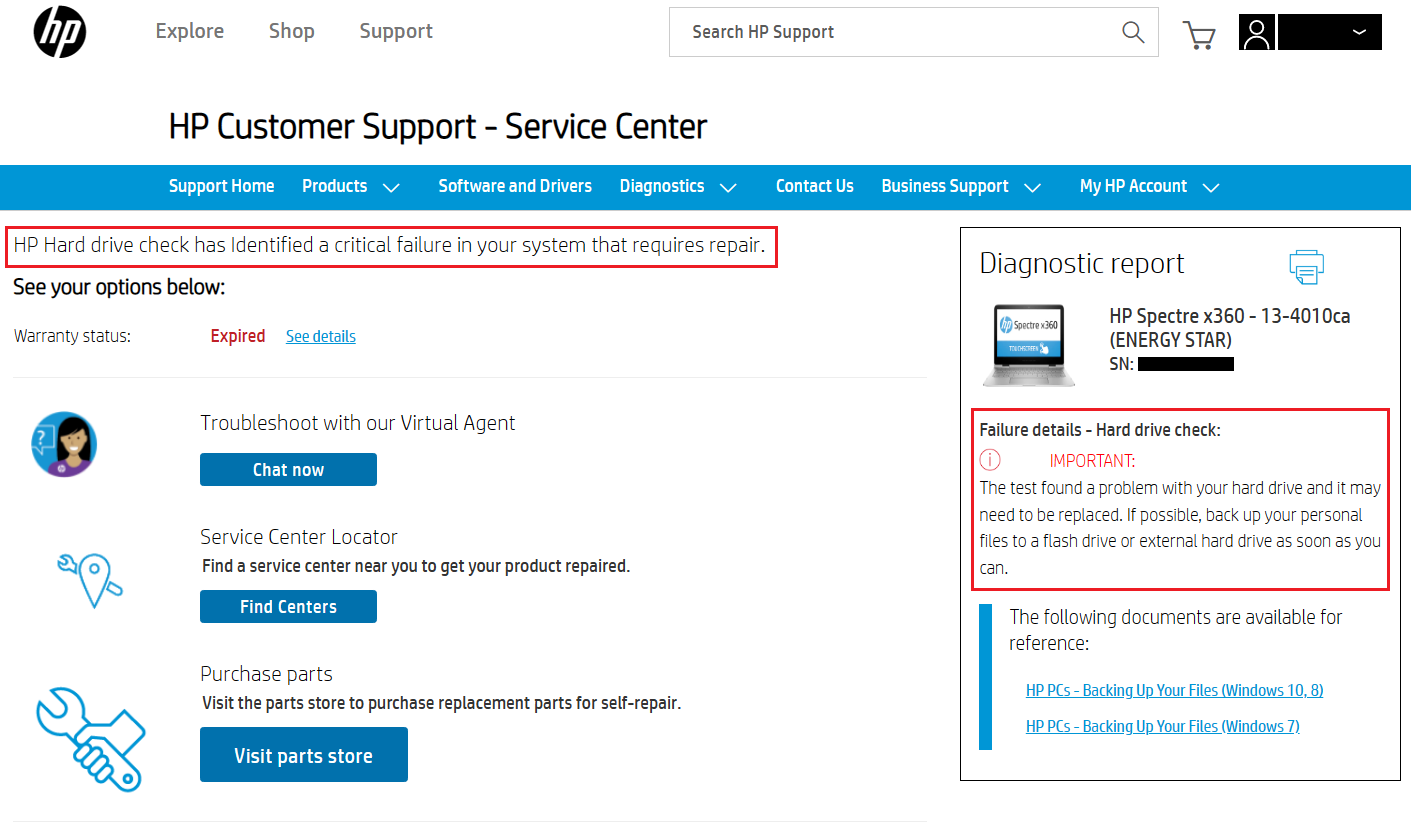Open warranty See details link

point(320,336)
